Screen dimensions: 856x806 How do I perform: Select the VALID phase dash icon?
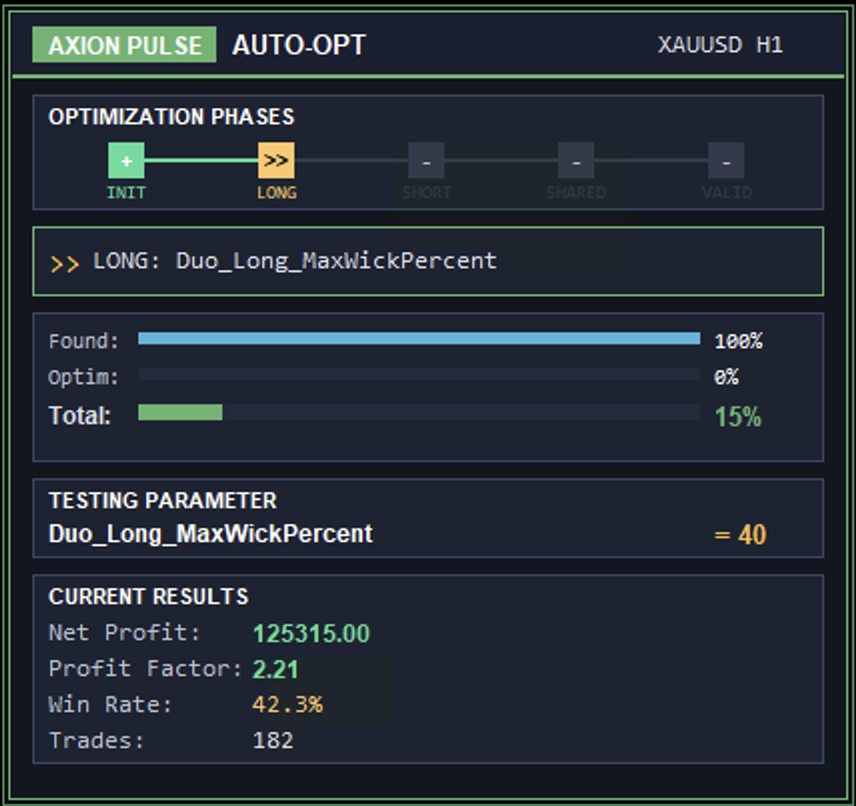[727, 160]
